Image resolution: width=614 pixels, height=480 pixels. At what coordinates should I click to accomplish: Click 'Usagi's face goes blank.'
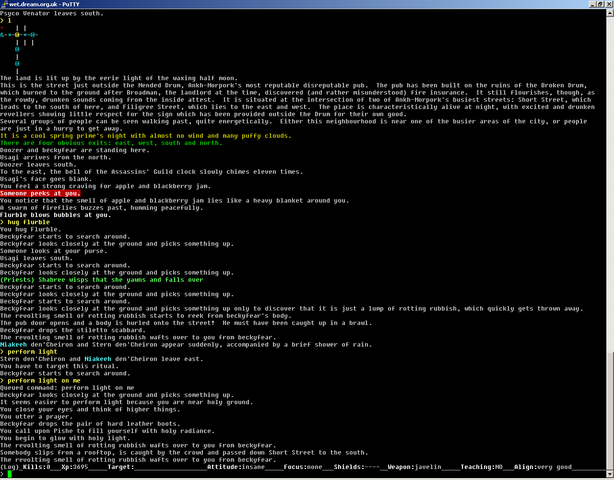coord(46,179)
